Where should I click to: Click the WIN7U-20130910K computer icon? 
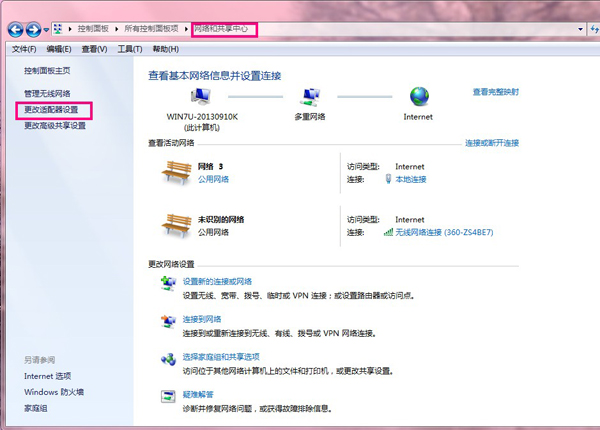pyautogui.click(x=202, y=97)
